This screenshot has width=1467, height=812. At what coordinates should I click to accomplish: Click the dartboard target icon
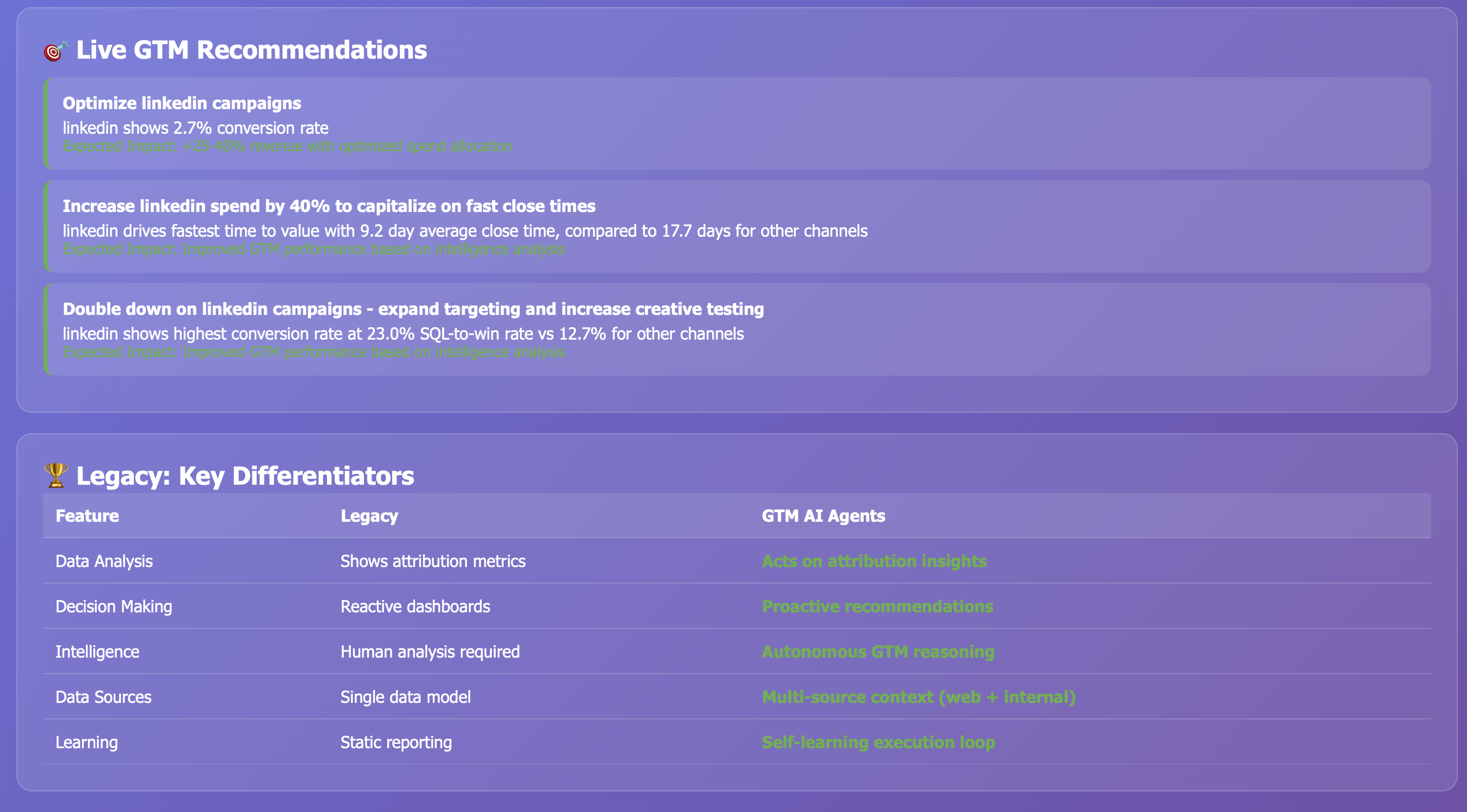pyautogui.click(x=55, y=51)
